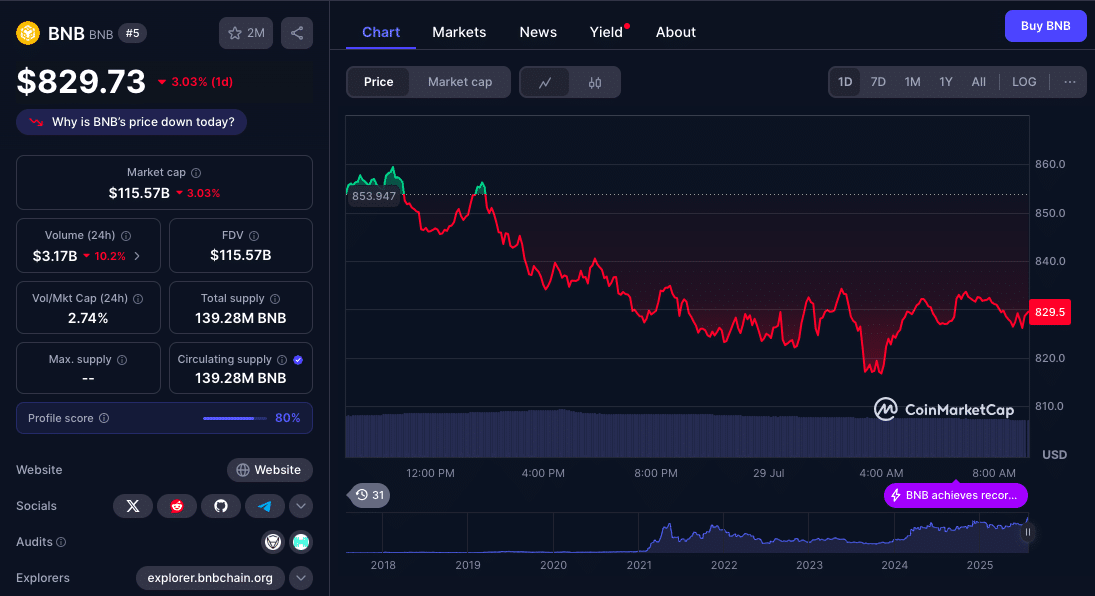The width and height of the screenshot is (1095, 596).
Task: Click the history events 31 badge
Action: pyautogui.click(x=369, y=495)
